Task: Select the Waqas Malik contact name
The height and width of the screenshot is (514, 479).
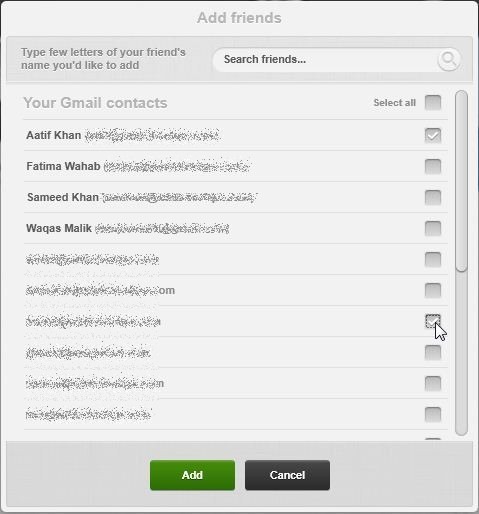Action: click(x=59, y=228)
